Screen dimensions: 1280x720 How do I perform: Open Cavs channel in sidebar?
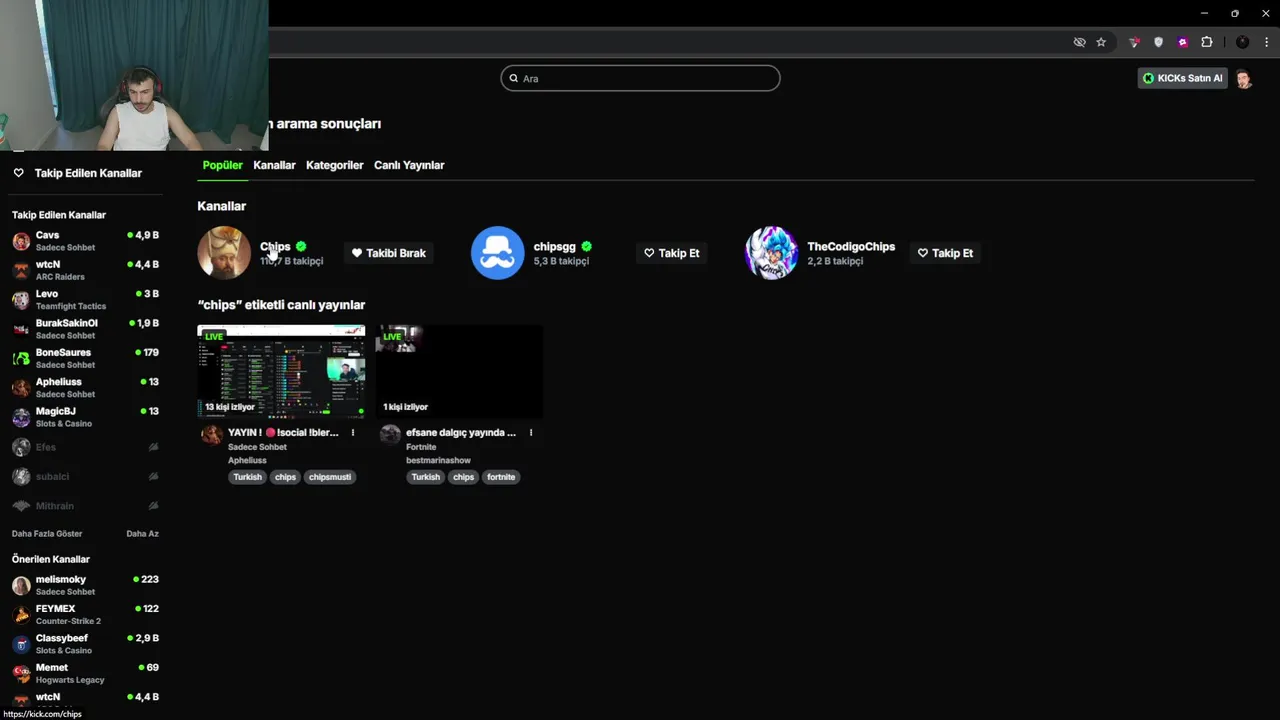tap(86, 241)
